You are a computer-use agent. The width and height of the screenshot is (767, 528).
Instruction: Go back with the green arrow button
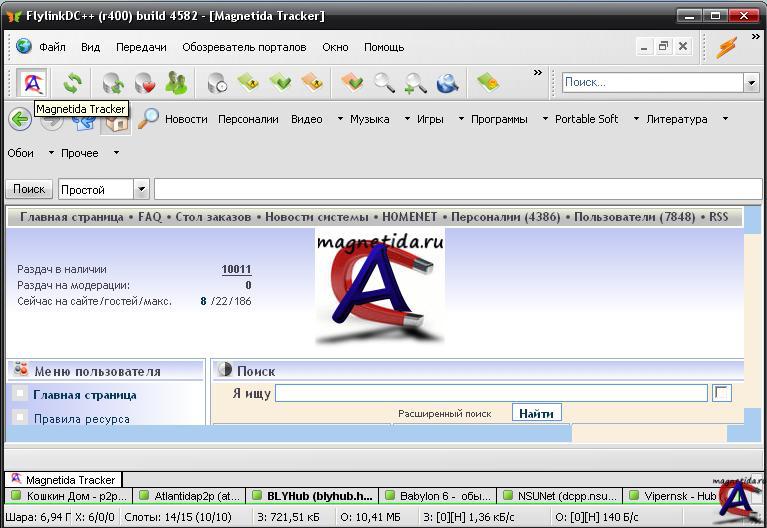click(x=19, y=119)
